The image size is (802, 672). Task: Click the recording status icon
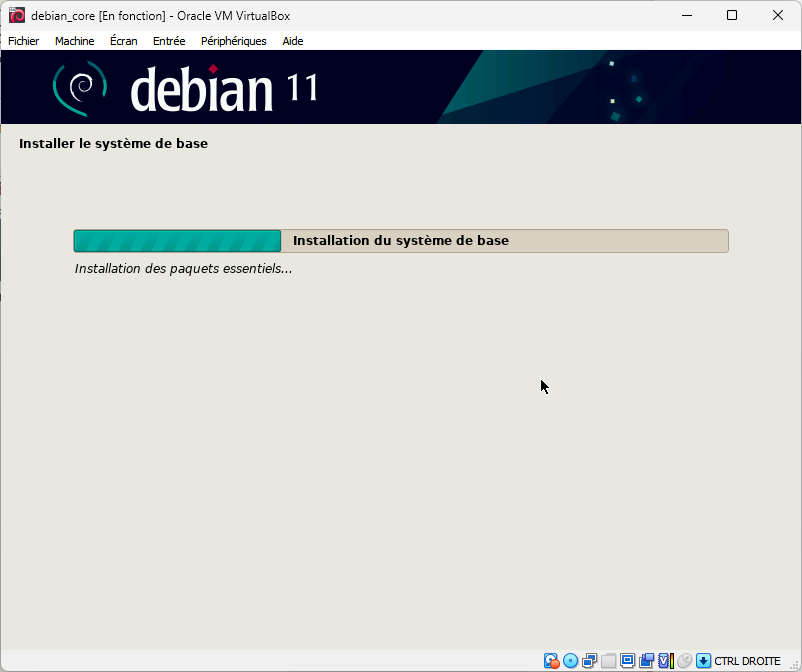[x=647, y=661]
